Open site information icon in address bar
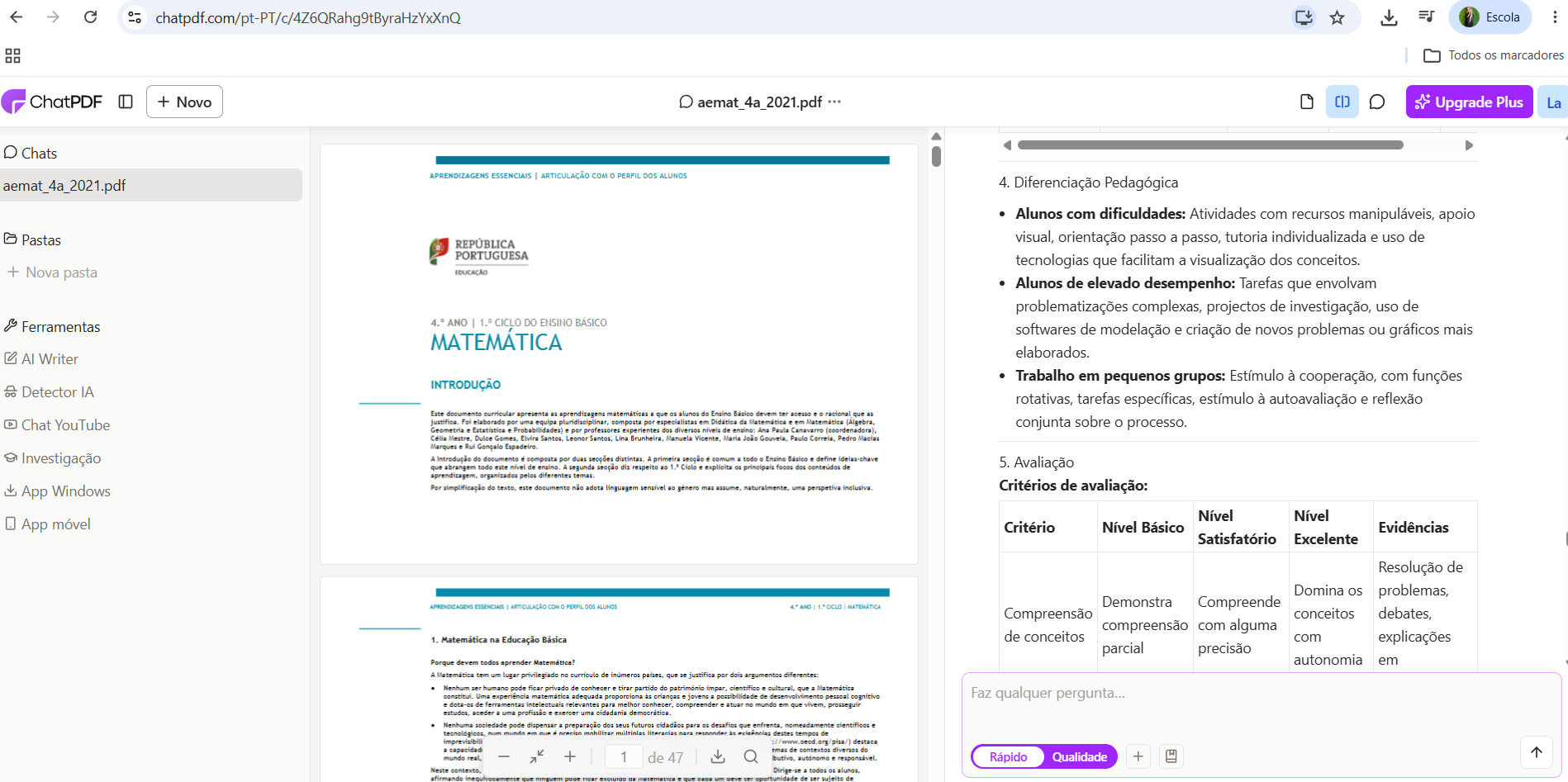Screen dimensions: 1568x782 coord(135,17)
